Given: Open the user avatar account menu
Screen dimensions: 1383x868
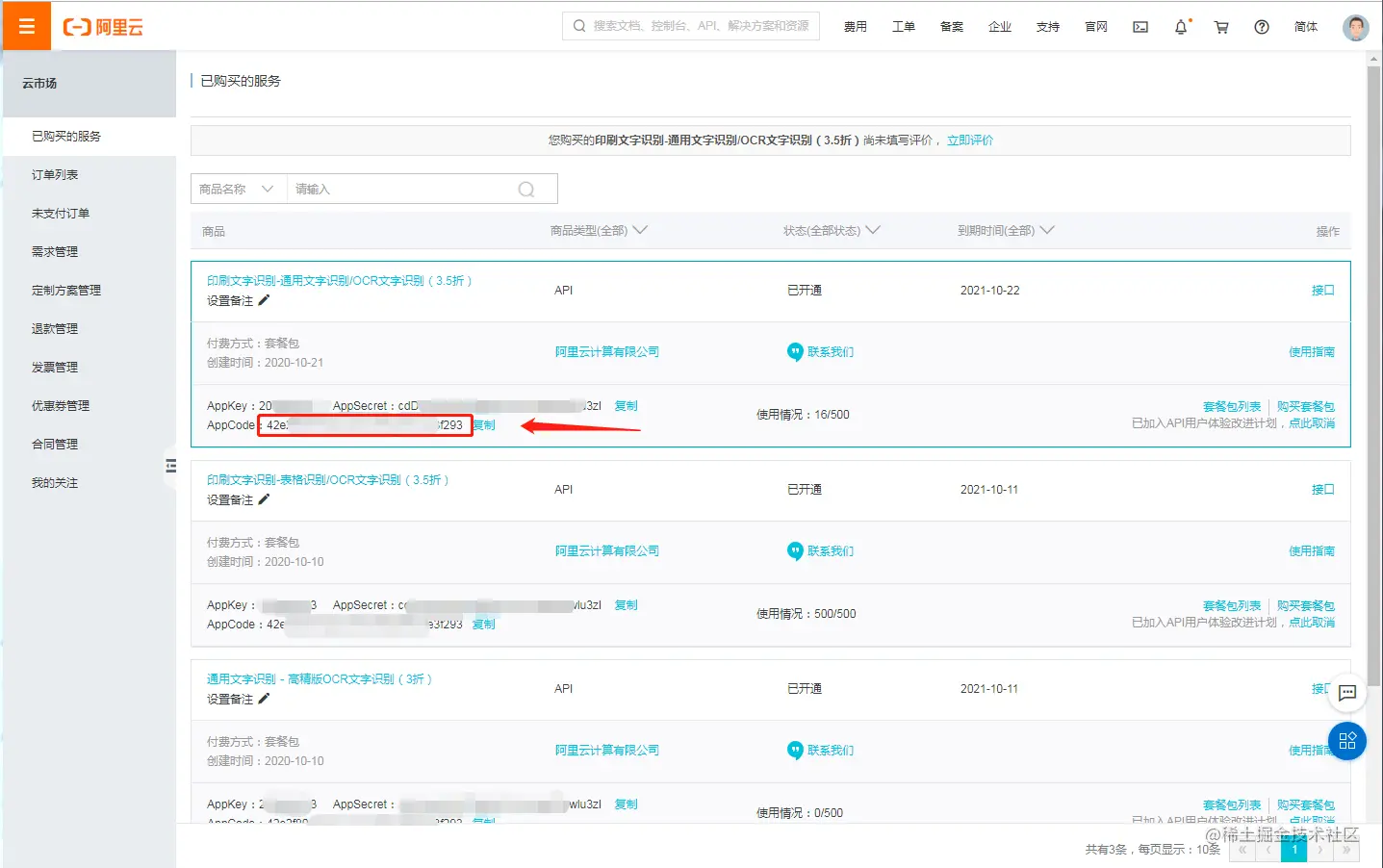Looking at the screenshot, I should 1355,27.
